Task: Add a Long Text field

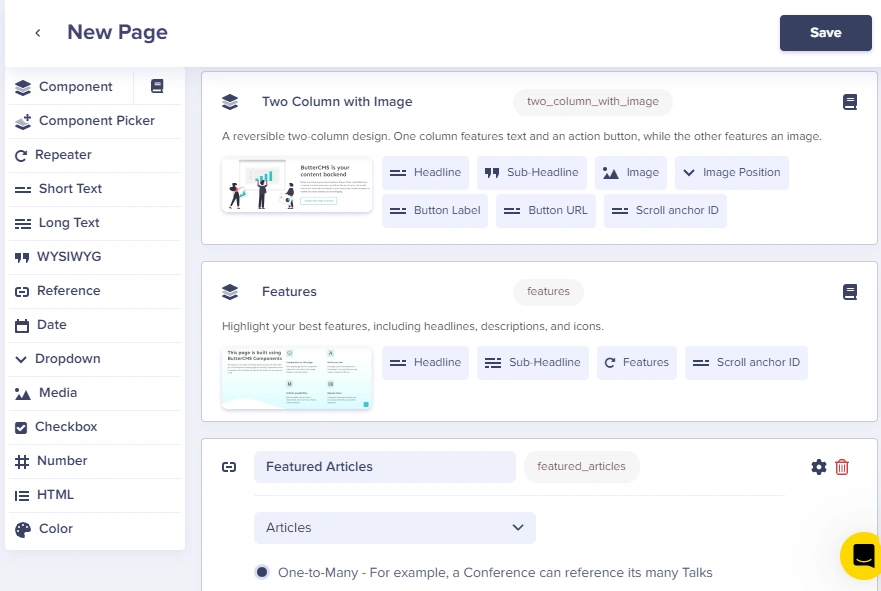Action: tap(95, 223)
